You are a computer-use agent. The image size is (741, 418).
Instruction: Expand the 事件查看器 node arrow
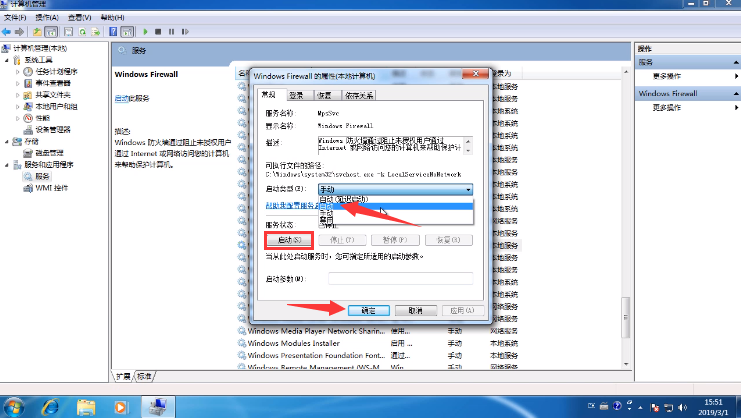point(18,83)
